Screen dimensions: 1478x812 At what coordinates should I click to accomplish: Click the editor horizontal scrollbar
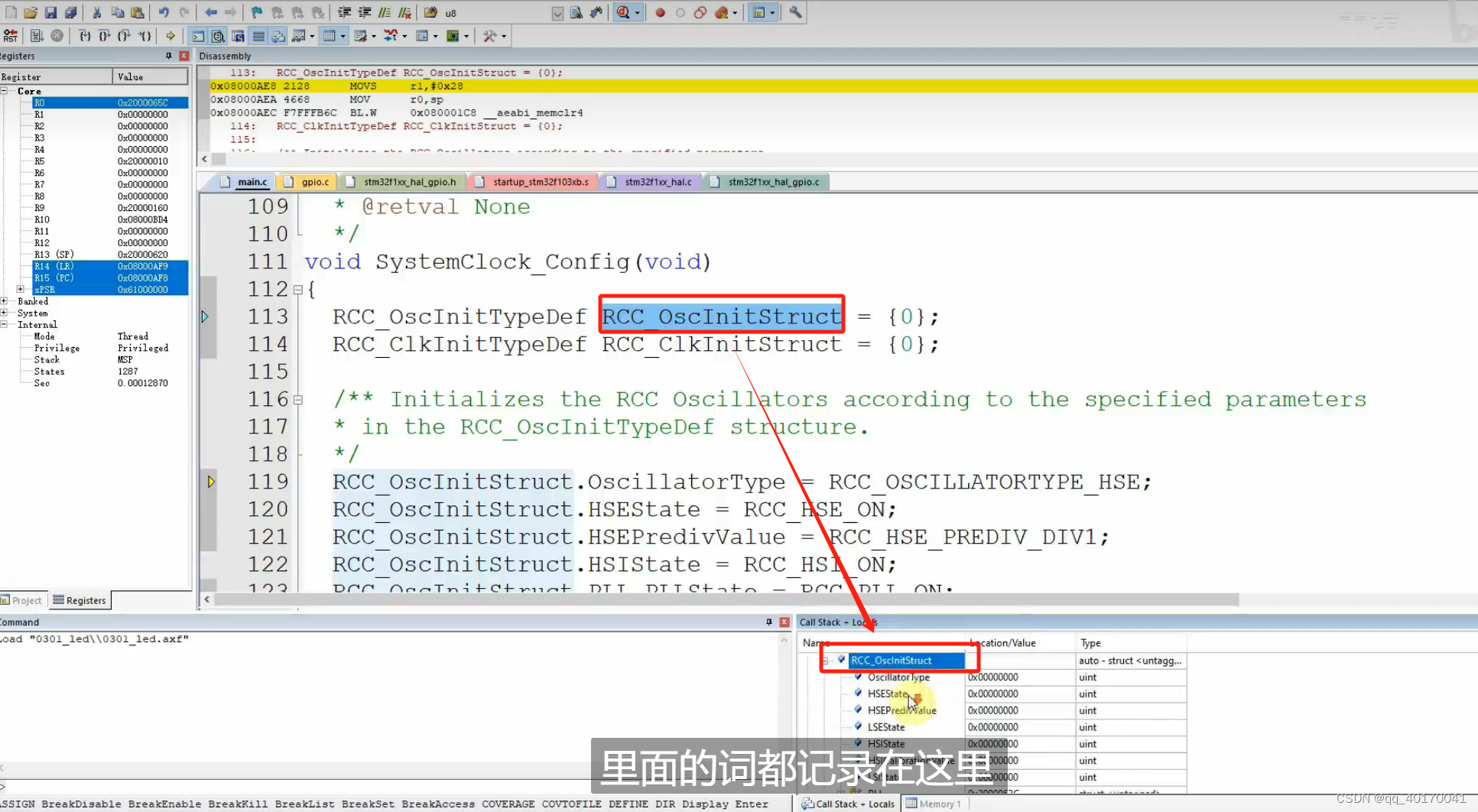(x=726, y=599)
